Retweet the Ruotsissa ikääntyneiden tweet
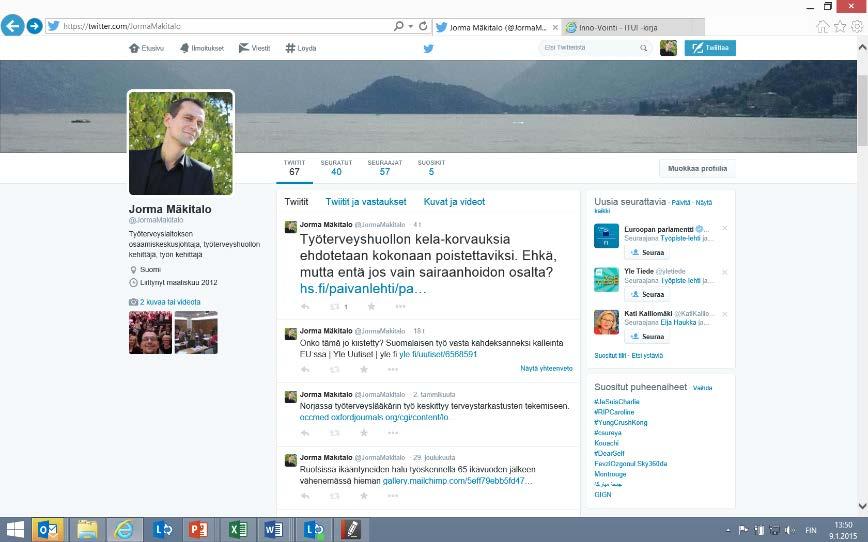Image resolution: width=868 pixels, height=542 pixels. pos(335,495)
